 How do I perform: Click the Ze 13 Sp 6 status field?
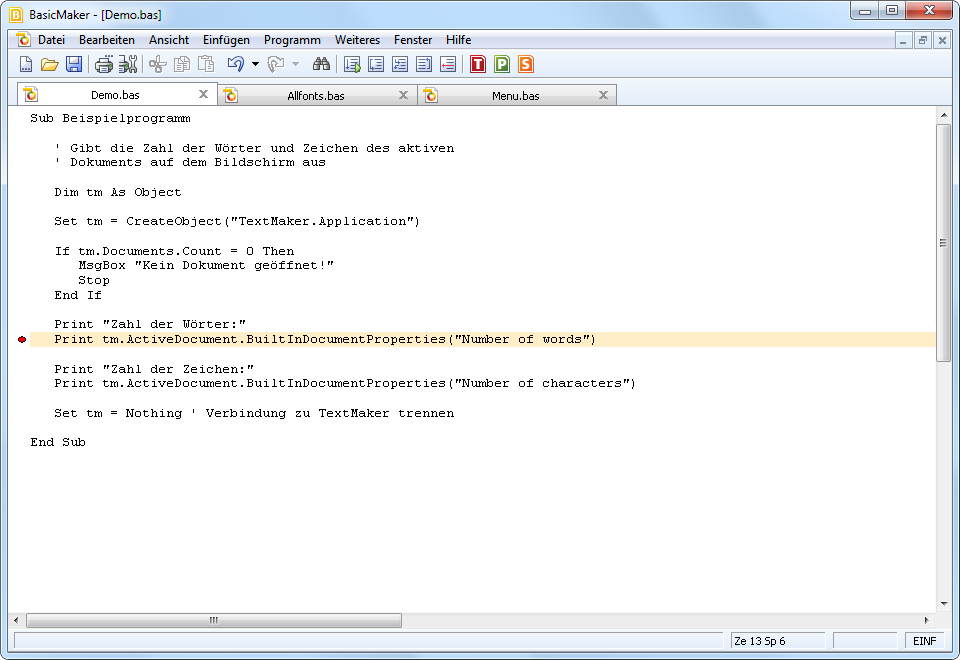click(776, 640)
